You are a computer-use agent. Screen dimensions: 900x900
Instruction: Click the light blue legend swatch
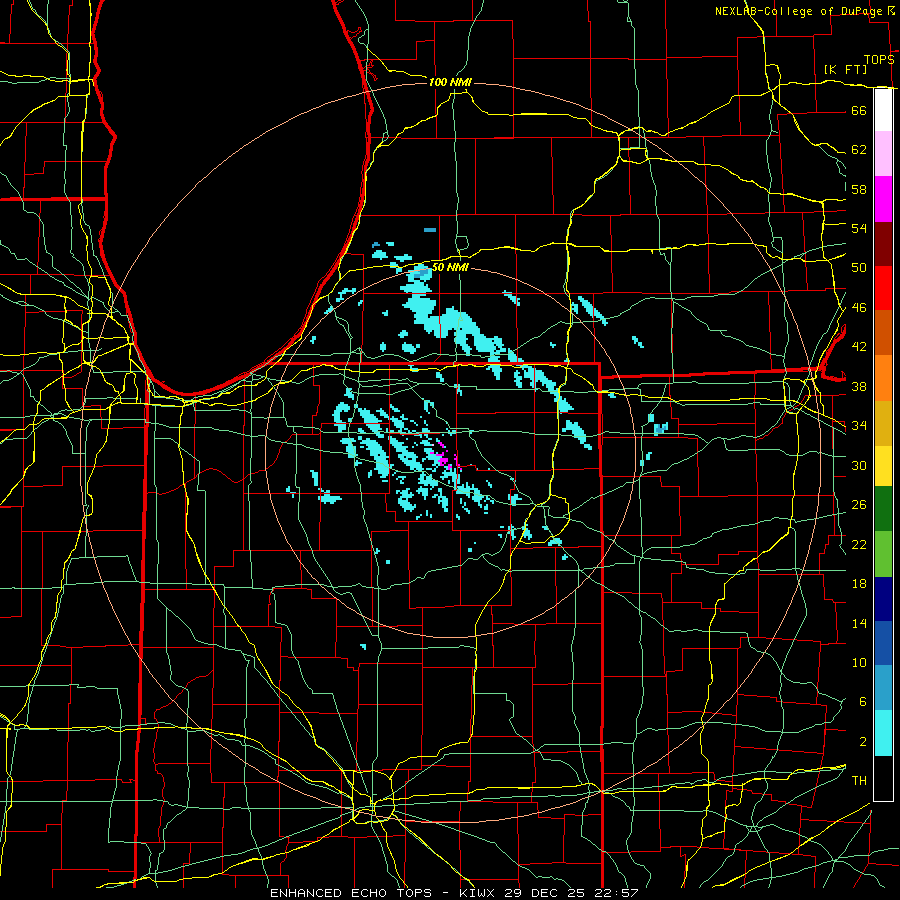point(883,688)
